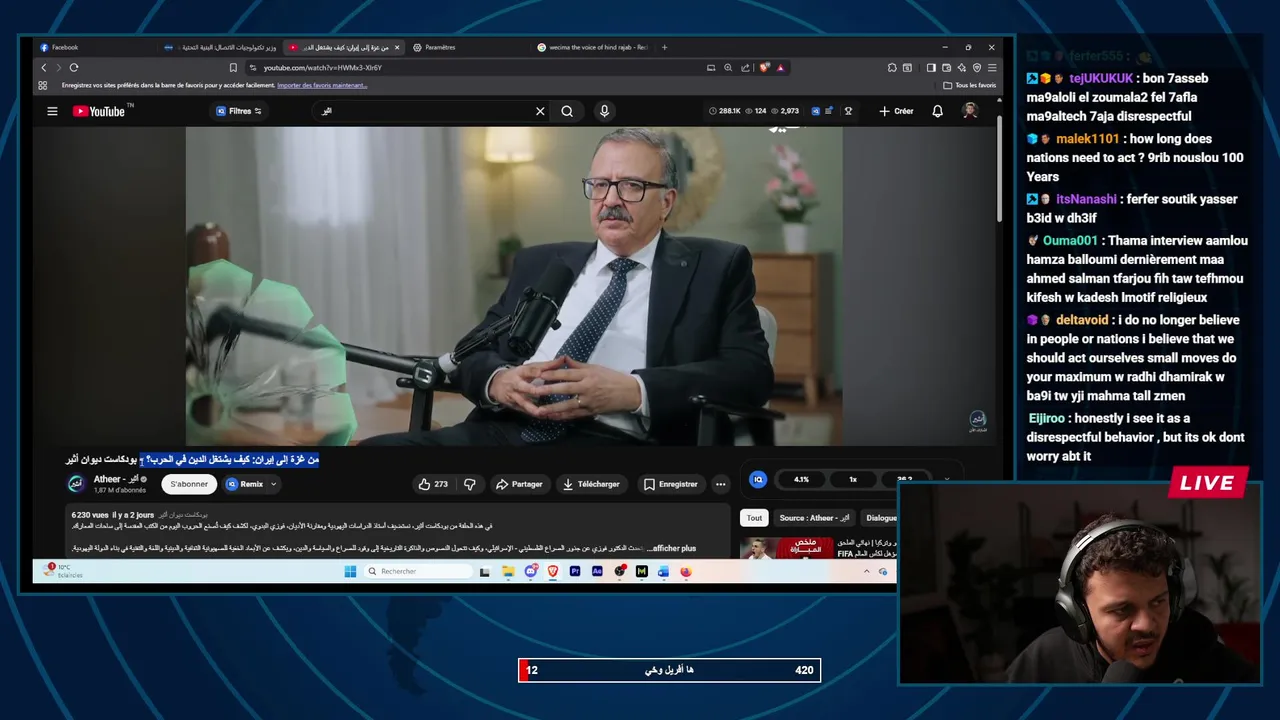Select the Source : Atheer chip
The image size is (1280, 720).
pos(814,518)
